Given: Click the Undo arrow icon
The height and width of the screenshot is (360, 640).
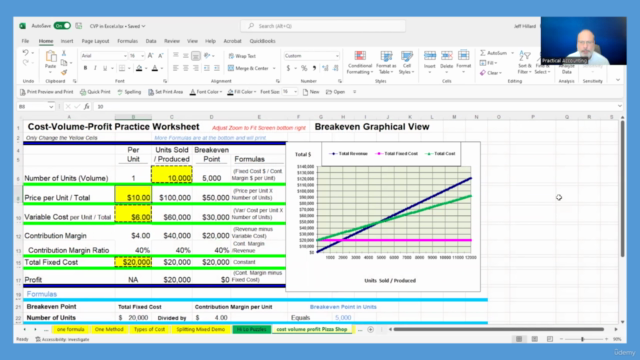Looking at the screenshot, I should coord(26,53).
